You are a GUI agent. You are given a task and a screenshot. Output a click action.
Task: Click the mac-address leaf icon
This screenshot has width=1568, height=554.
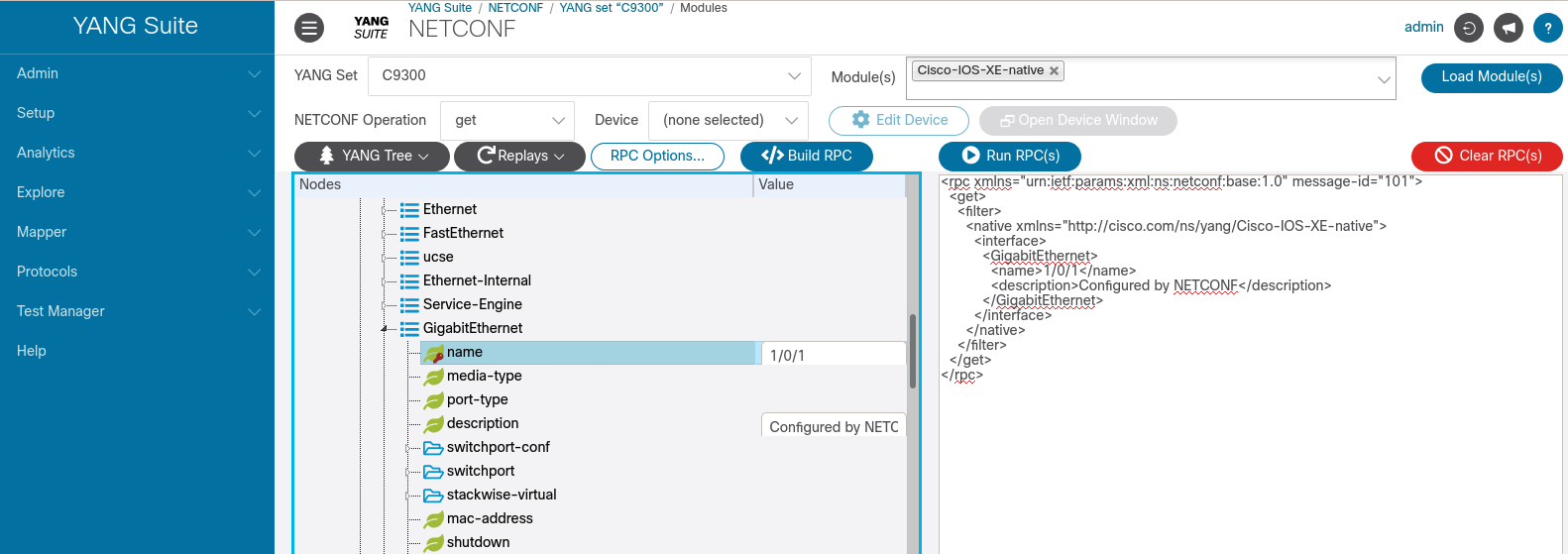[433, 519]
